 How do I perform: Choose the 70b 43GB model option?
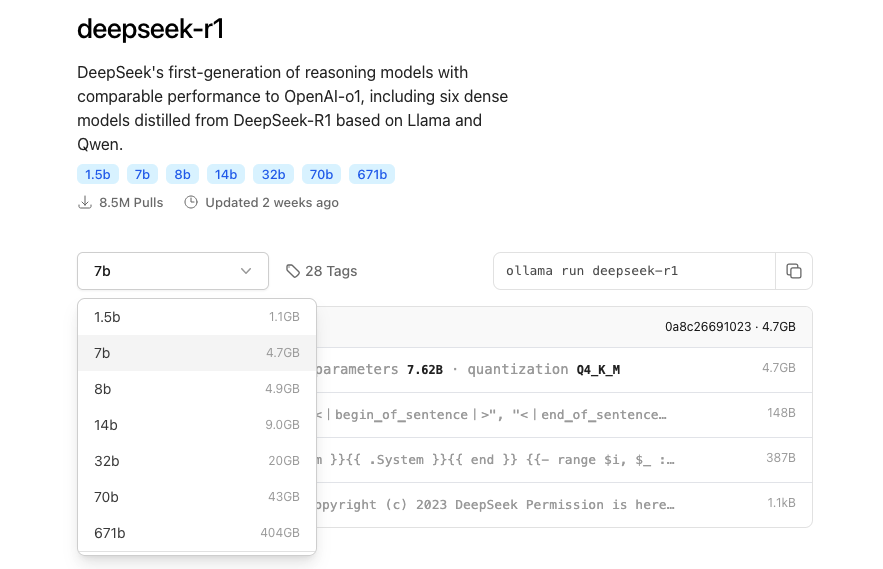coord(196,497)
